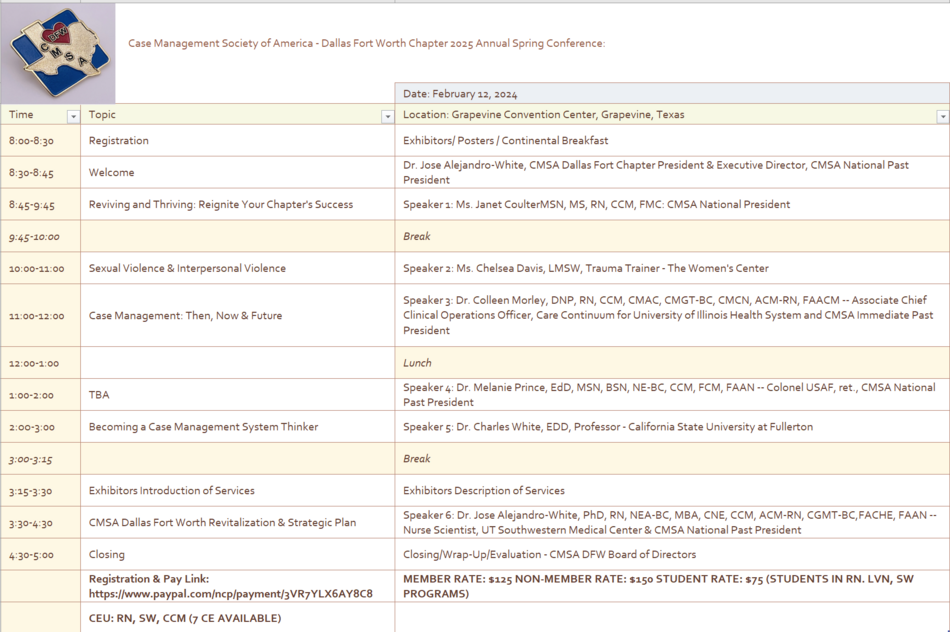Select the Reviving and Thriving topic cell
Image resolution: width=950 pixels, height=632 pixels.
click(238, 205)
